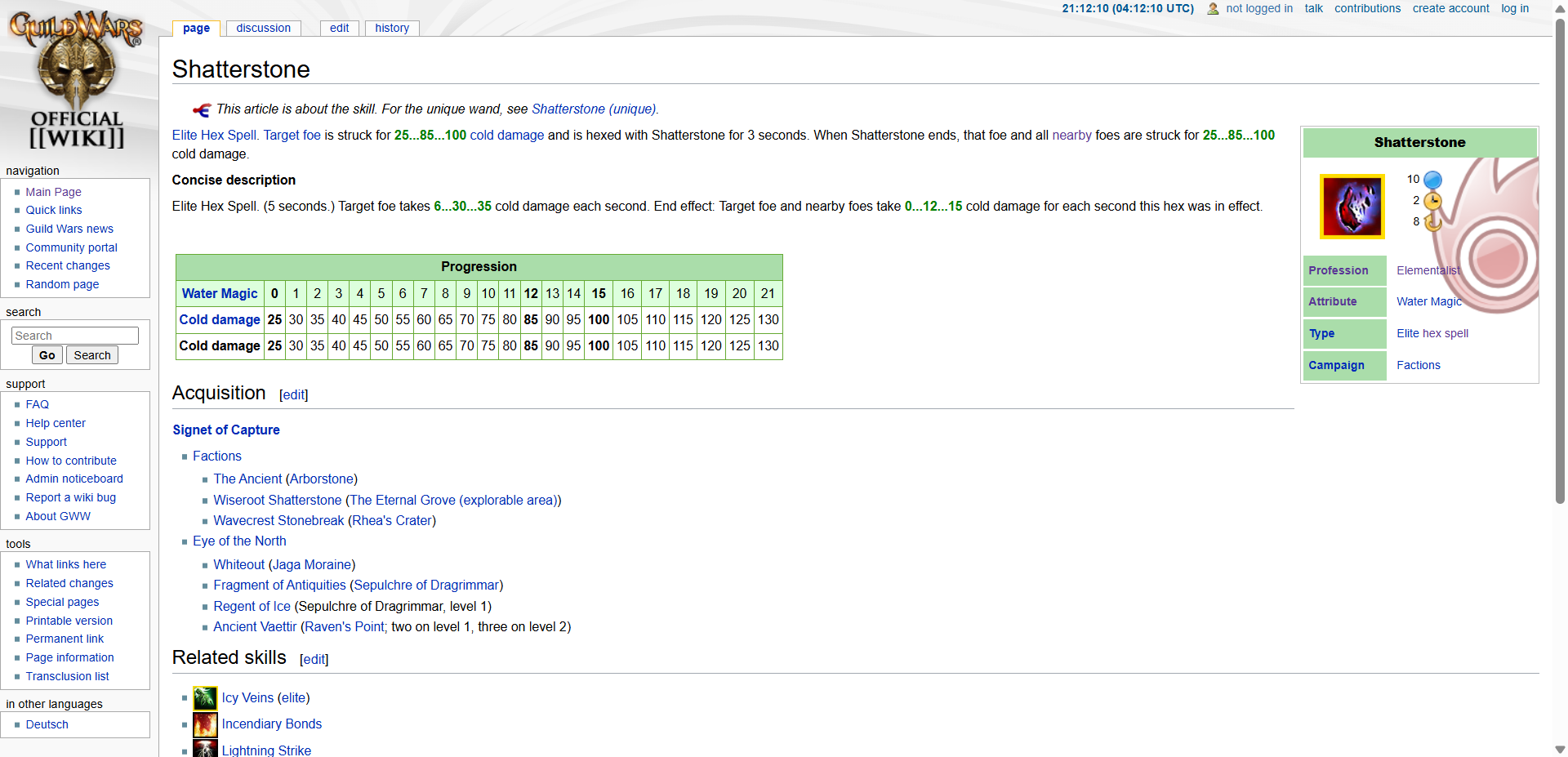Open Factions campaign link in infobox
Image resolution: width=1568 pixels, height=757 pixels.
click(1419, 365)
